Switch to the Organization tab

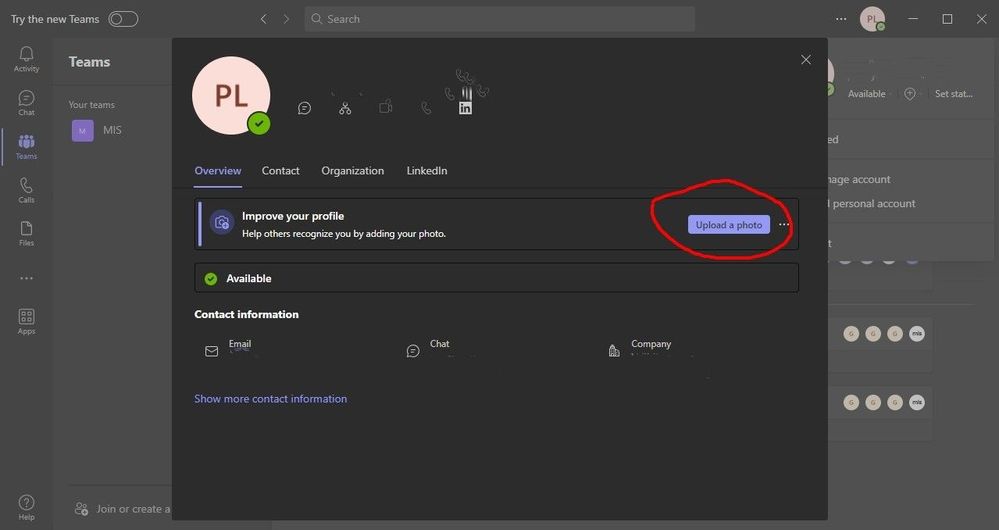click(x=352, y=171)
